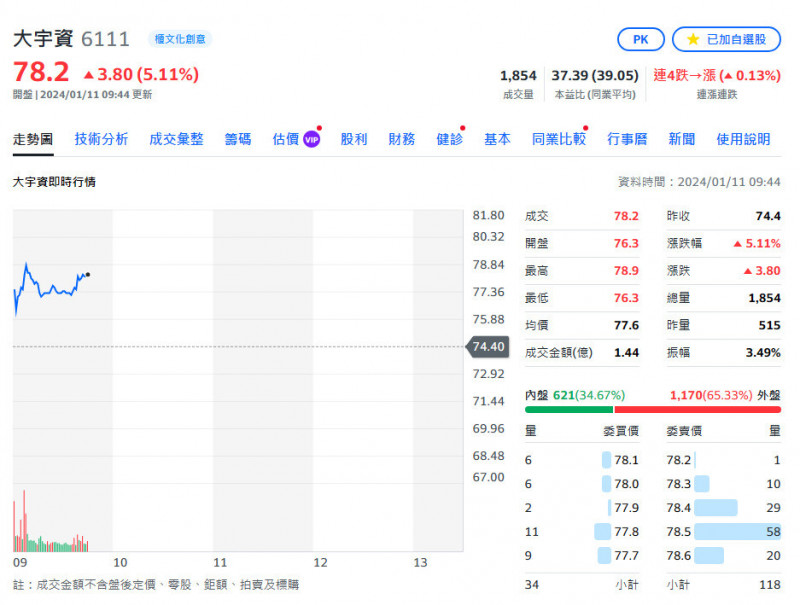Click the 振幅 value 3.49%
This screenshot has width=800, height=605.
763,352
